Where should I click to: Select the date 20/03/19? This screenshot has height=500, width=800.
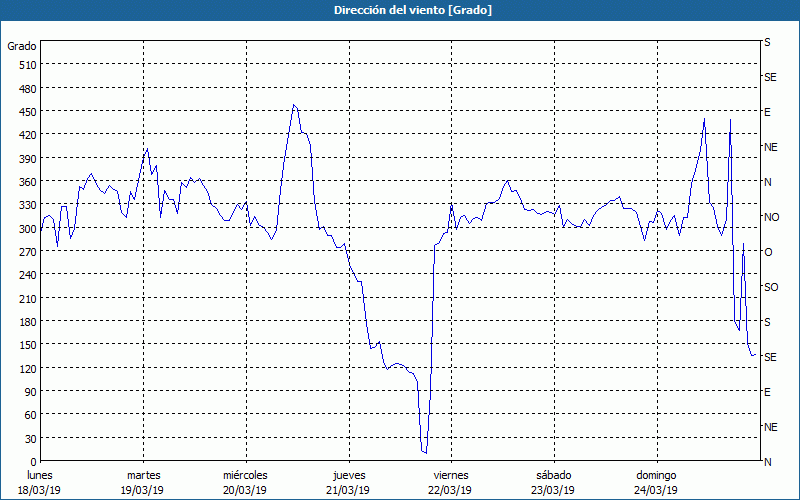[245, 490]
